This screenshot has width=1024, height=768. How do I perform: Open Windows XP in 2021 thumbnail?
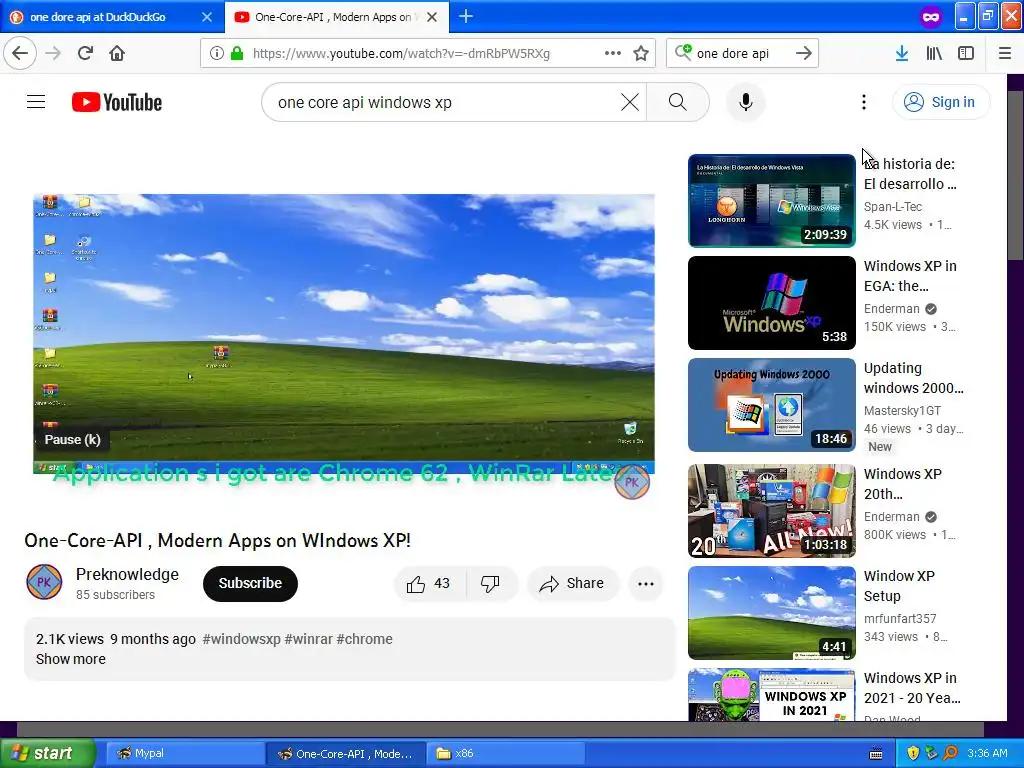coord(772,695)
